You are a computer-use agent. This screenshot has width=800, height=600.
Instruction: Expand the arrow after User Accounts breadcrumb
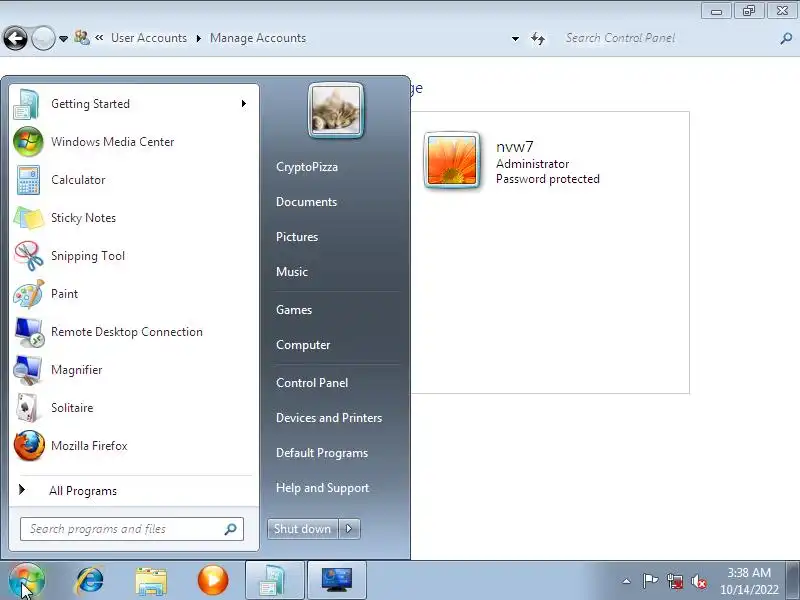coord(198,38)
